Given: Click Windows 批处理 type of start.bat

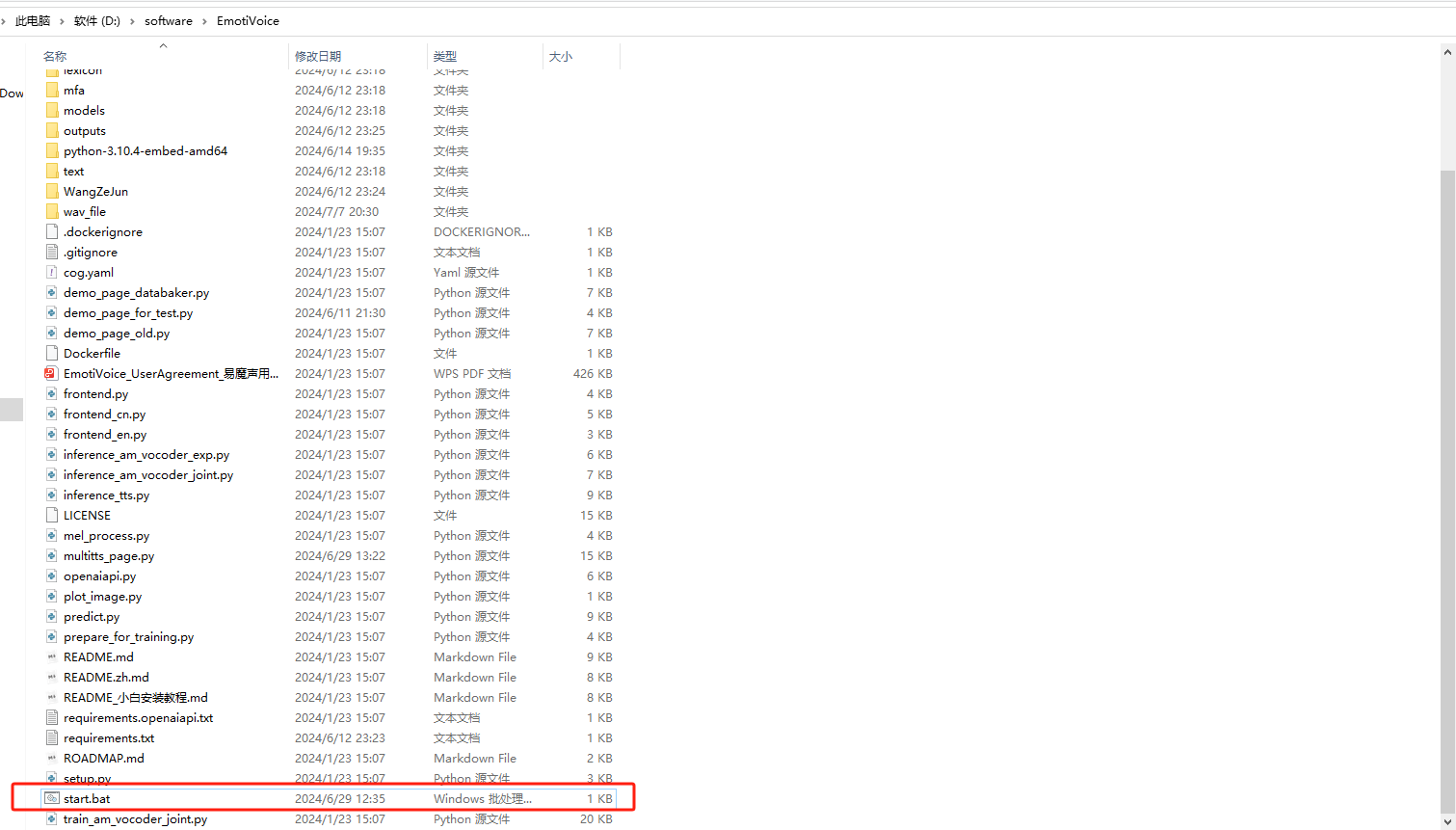Looking at the screenshot, I should pyautogui.click(x=483, y=799).
